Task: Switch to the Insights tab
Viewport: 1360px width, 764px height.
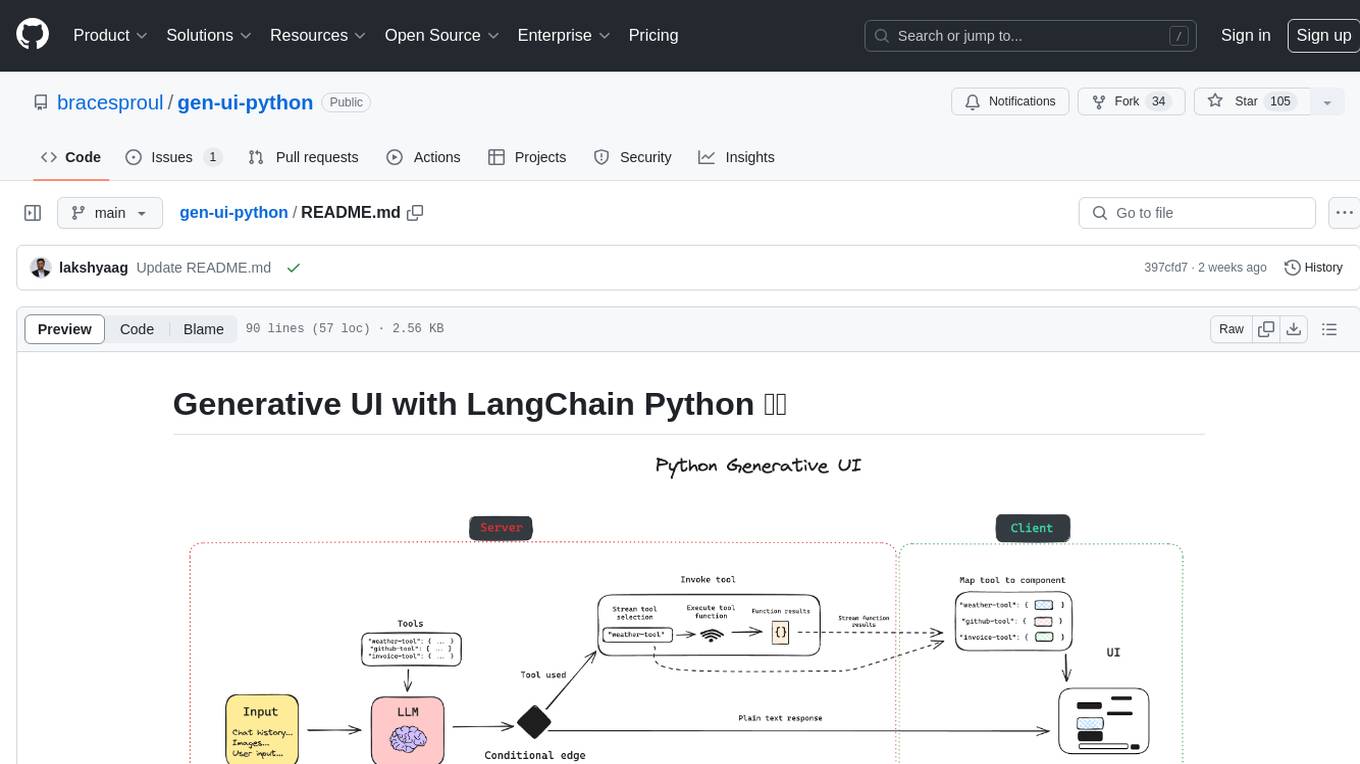Action: [736, 157]
